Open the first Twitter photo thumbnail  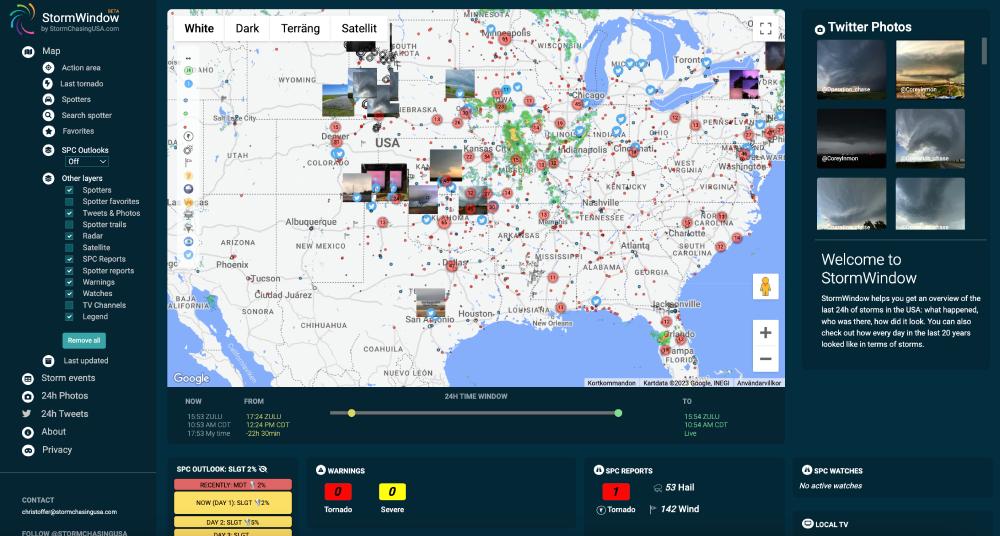coord(851,70)
